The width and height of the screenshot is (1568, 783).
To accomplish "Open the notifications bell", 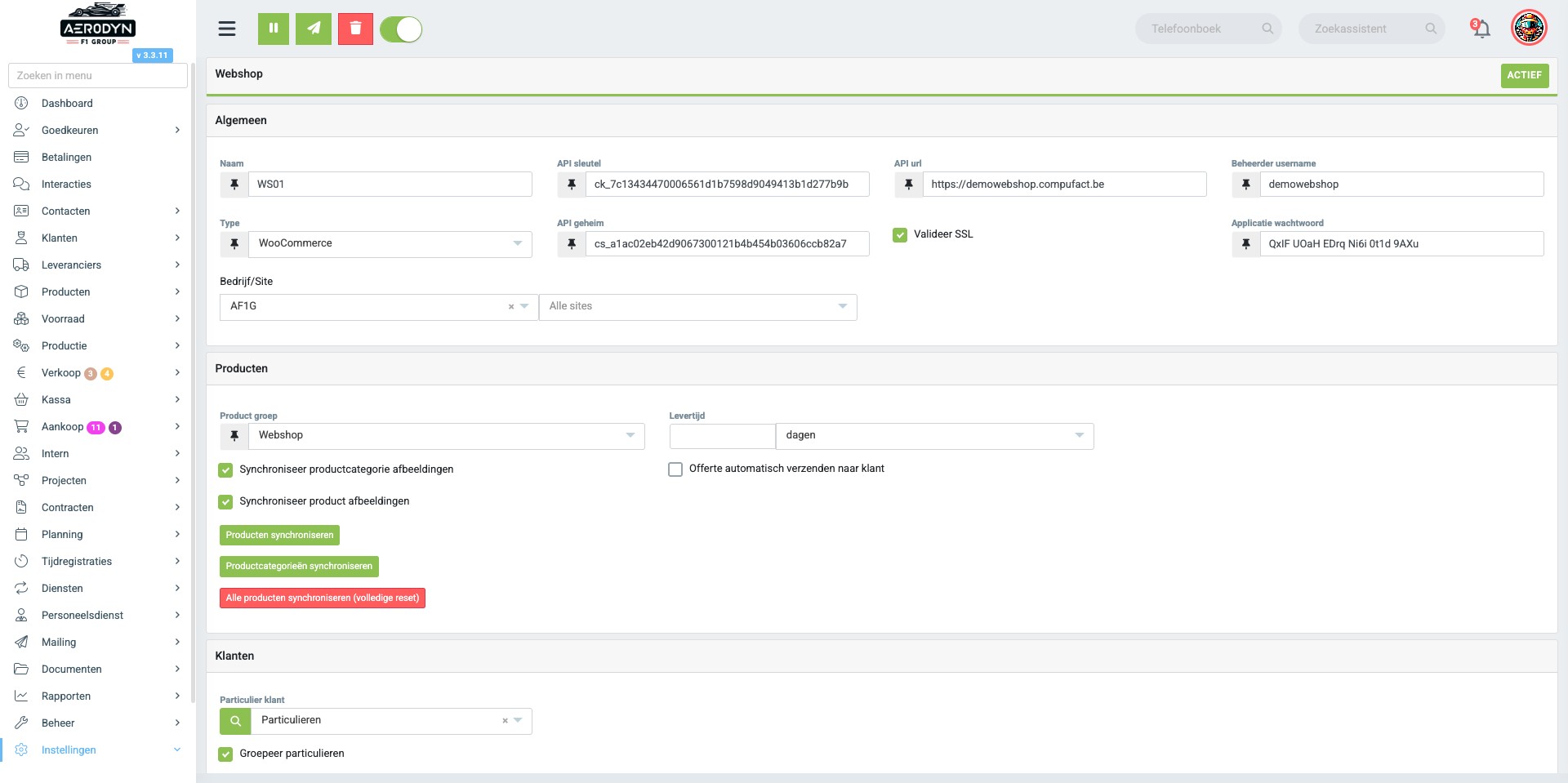I will (x=1481, y=29).
